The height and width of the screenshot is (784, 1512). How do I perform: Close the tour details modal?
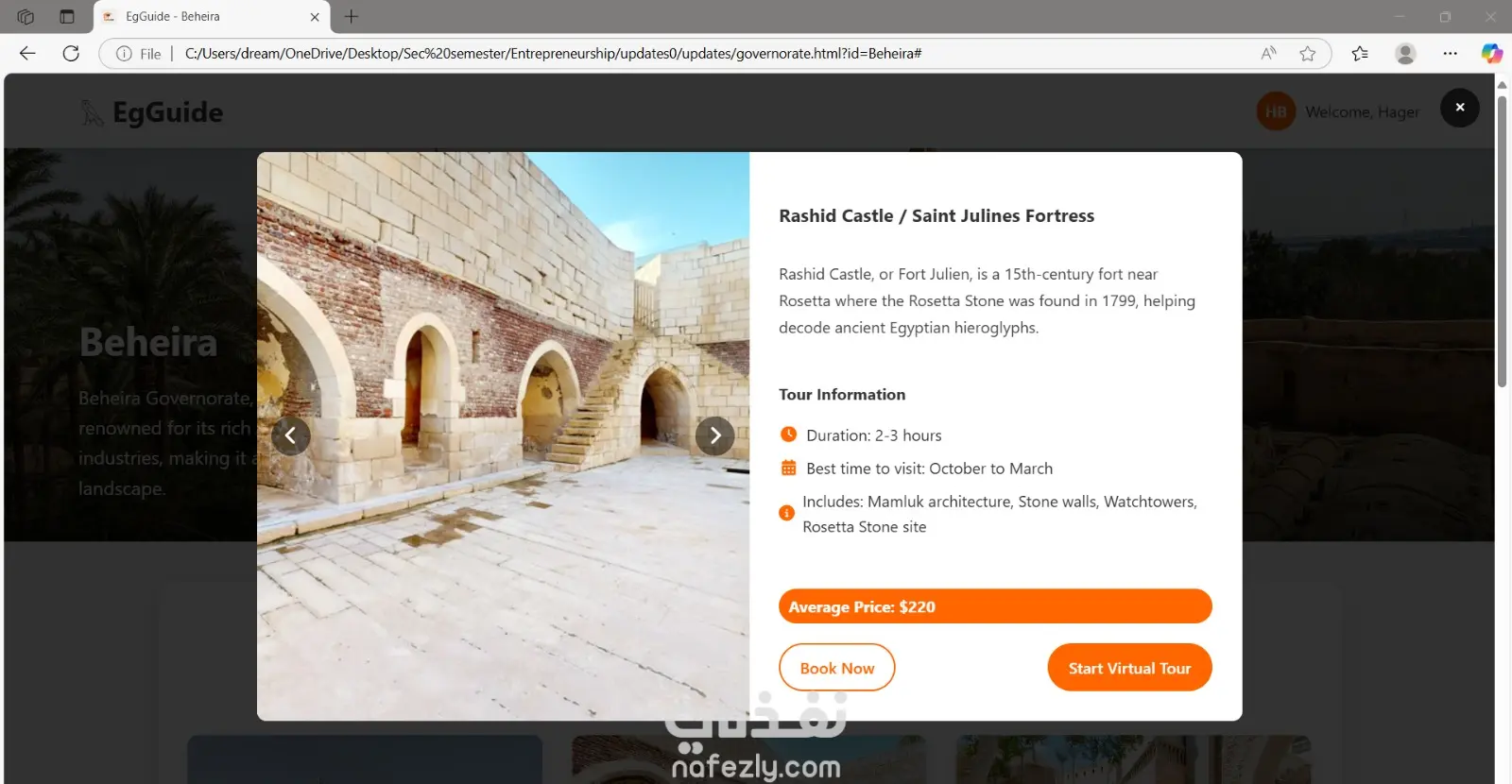pos(1459,108)
